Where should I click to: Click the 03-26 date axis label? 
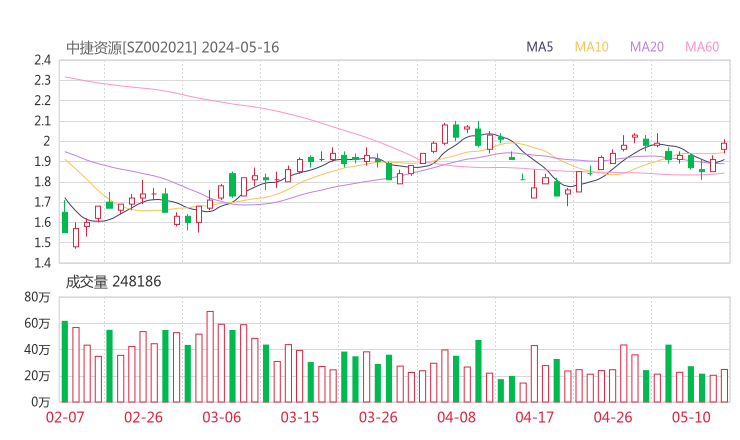coord(378,417)
